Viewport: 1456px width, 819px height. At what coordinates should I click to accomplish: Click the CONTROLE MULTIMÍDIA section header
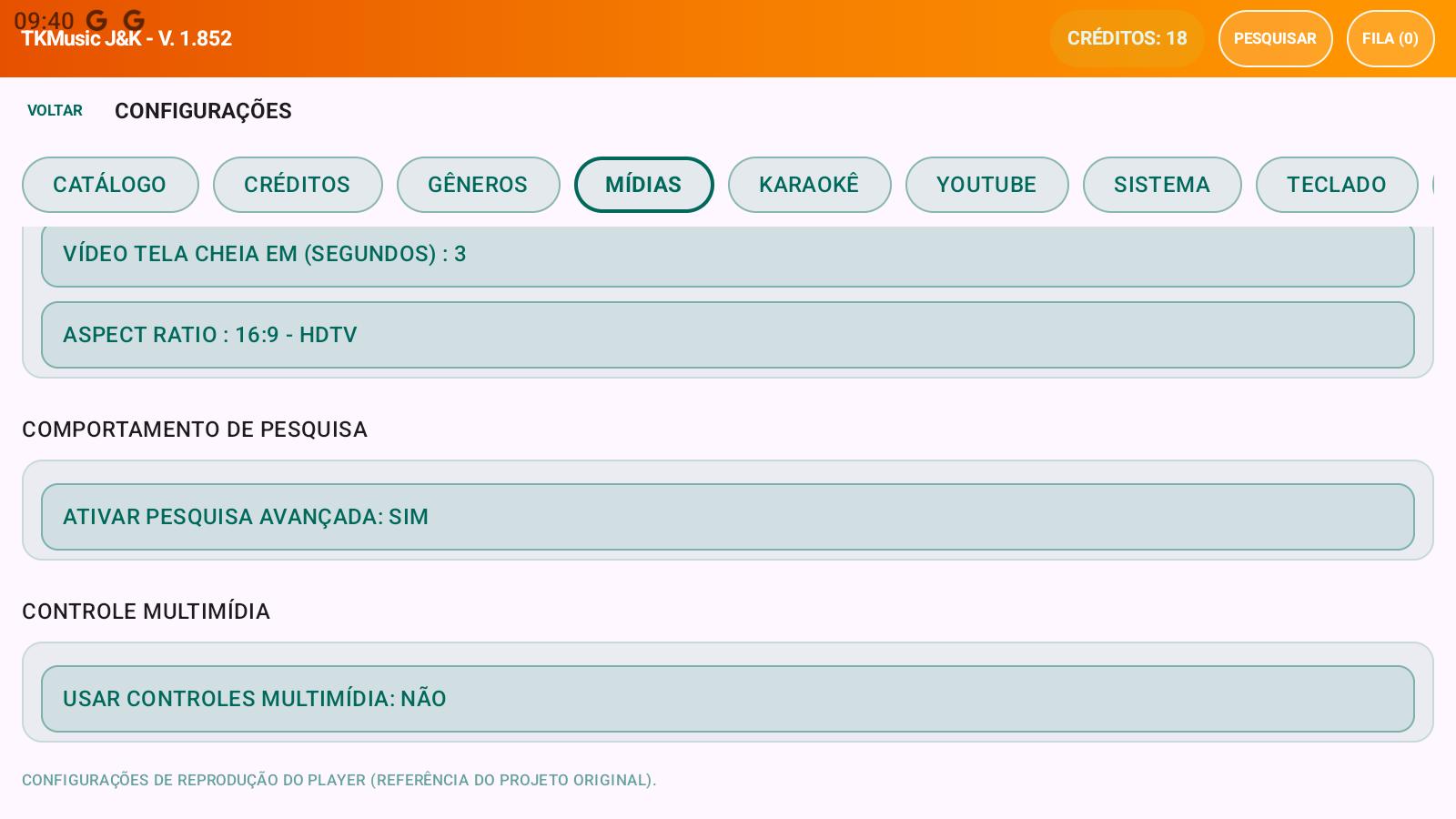(146, 612)
